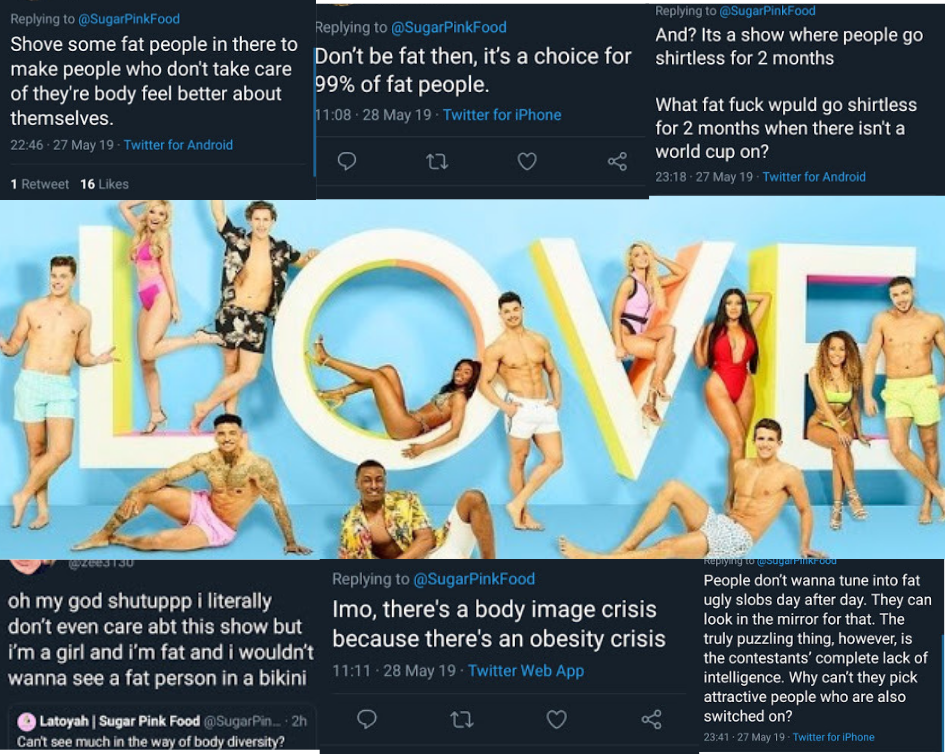This screenshot has height=756, width=945.
Task: Share the 'Don't be fat then' tweet
Action: [x=617, y=161]
